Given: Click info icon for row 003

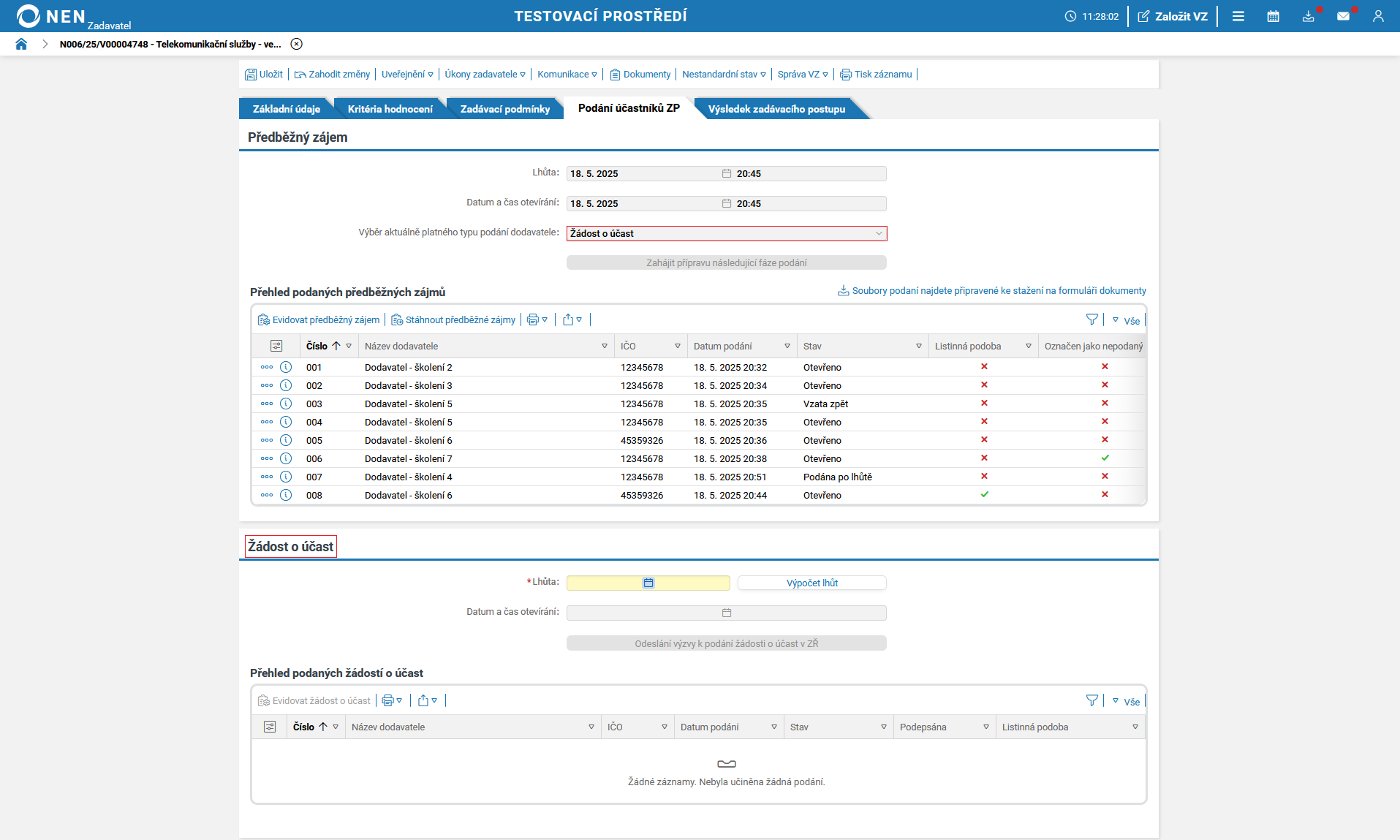Looking at the screenshot, I should point(286,404).
